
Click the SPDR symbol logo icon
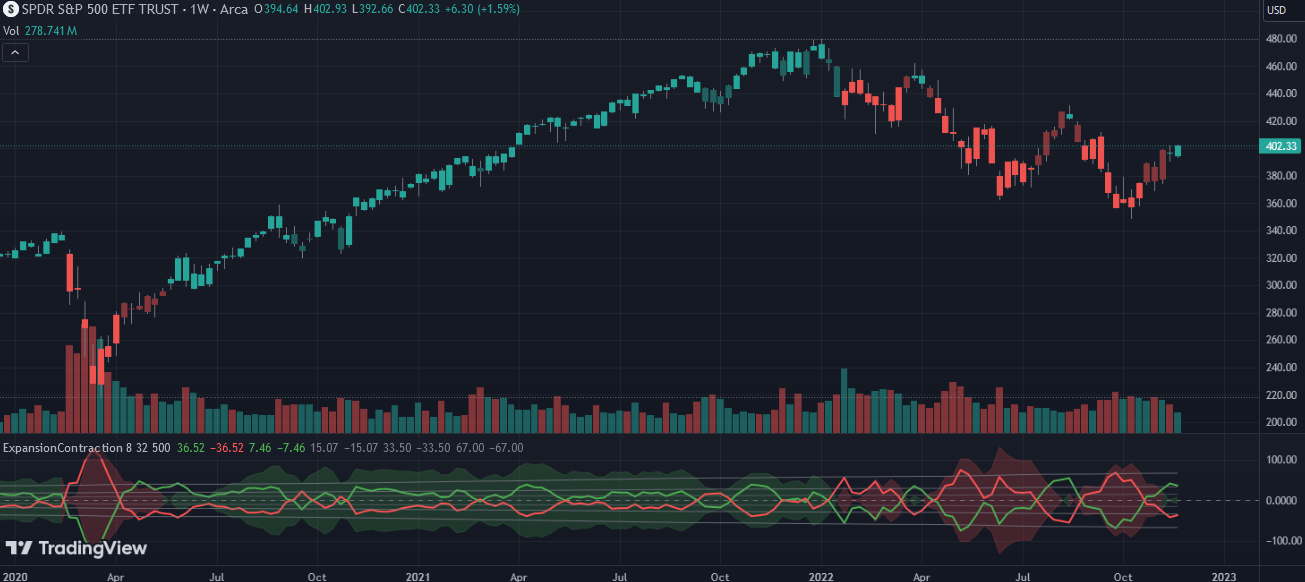coord(10,9)
